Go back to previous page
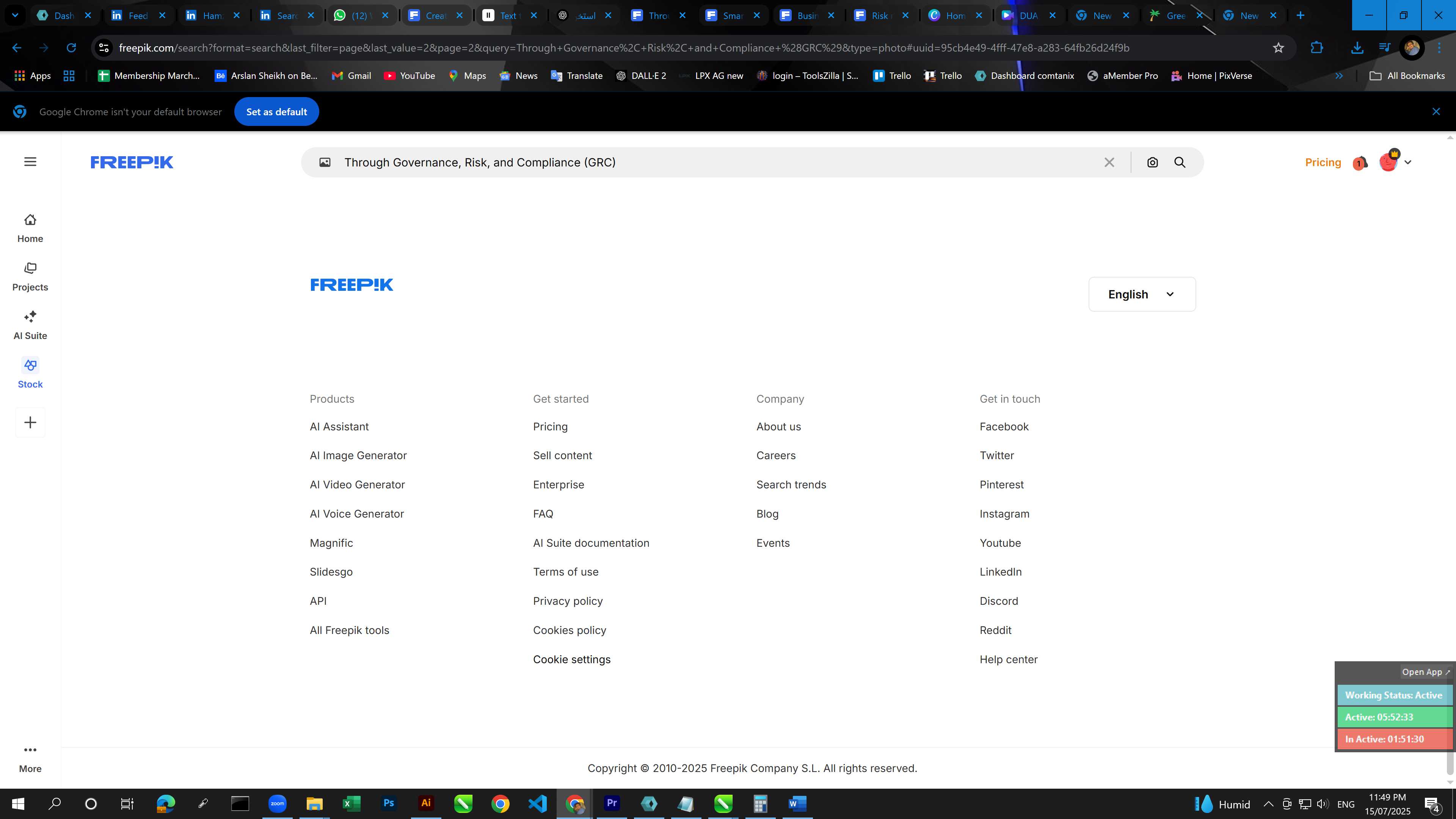 point(16,48)
